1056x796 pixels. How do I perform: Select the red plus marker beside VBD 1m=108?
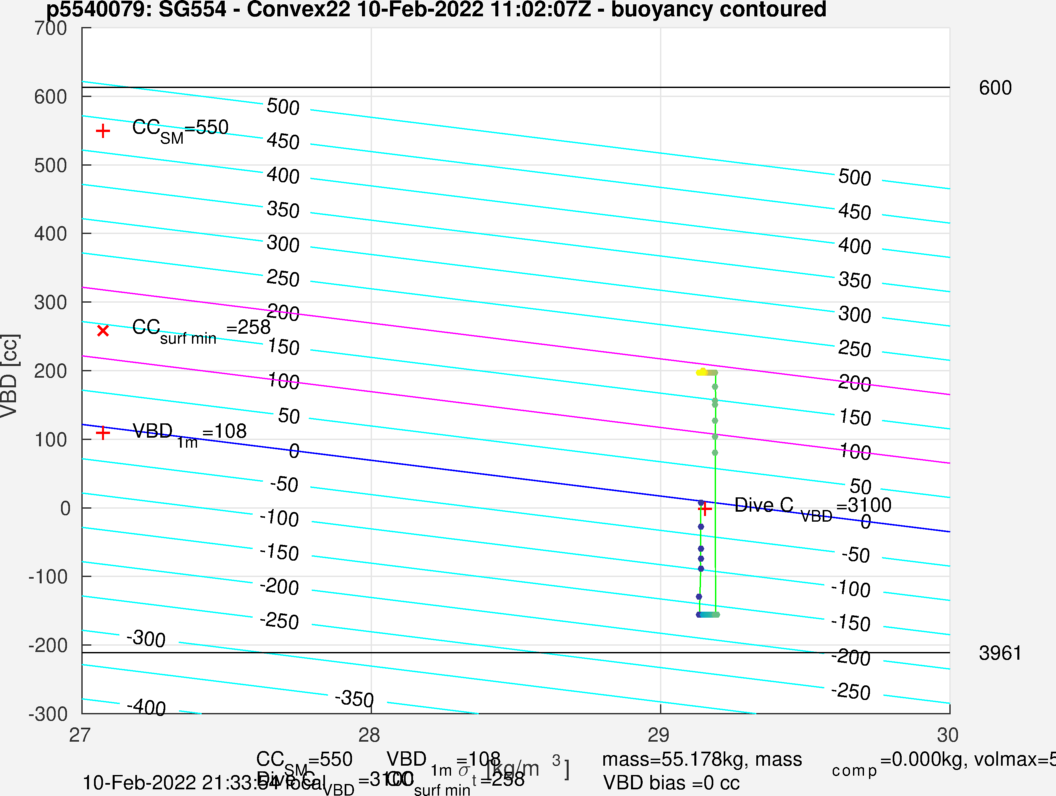(x=102, y=433)
